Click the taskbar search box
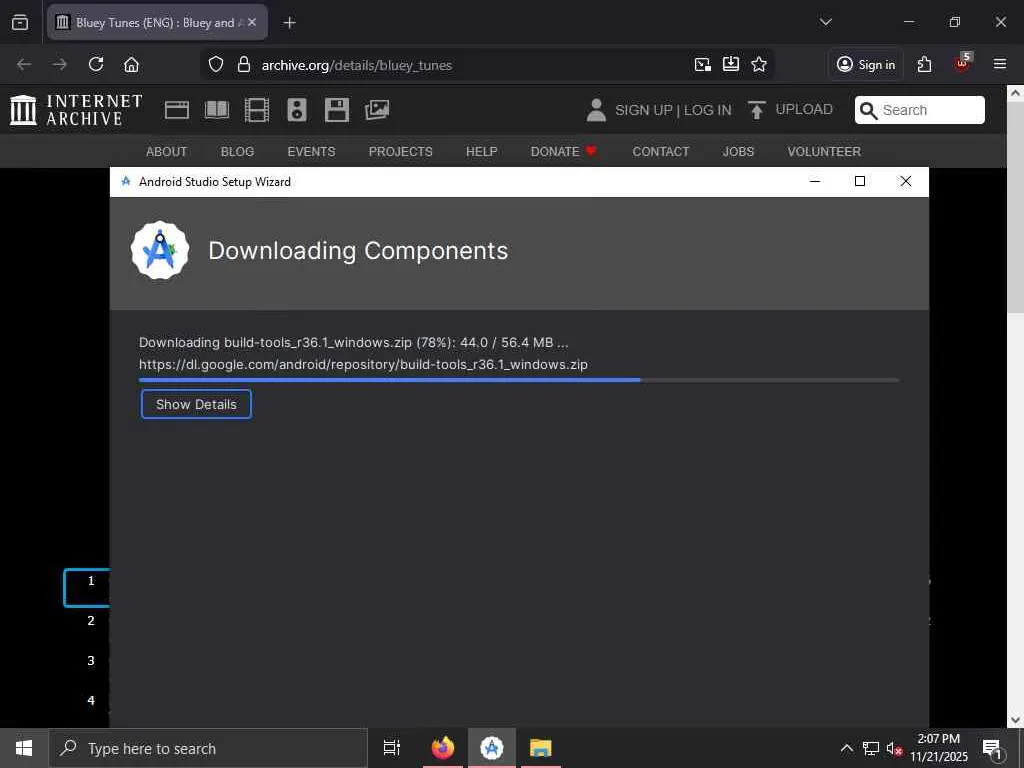The image size is (1024, 768). tap(208, 748)
